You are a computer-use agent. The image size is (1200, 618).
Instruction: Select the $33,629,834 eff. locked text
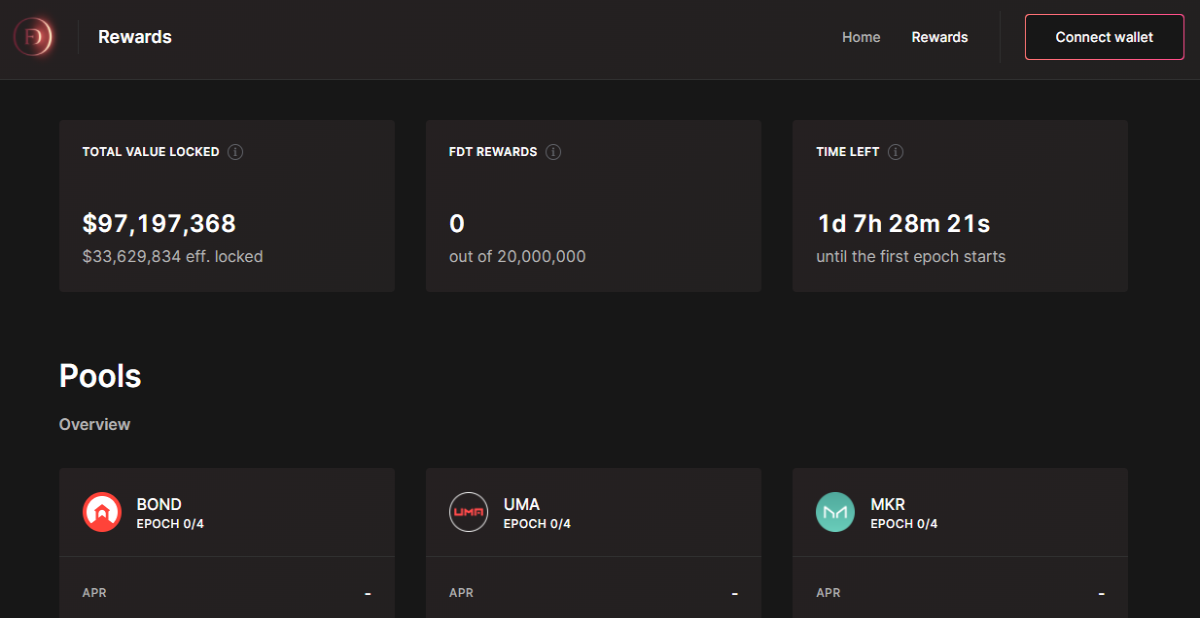[172, 256]
